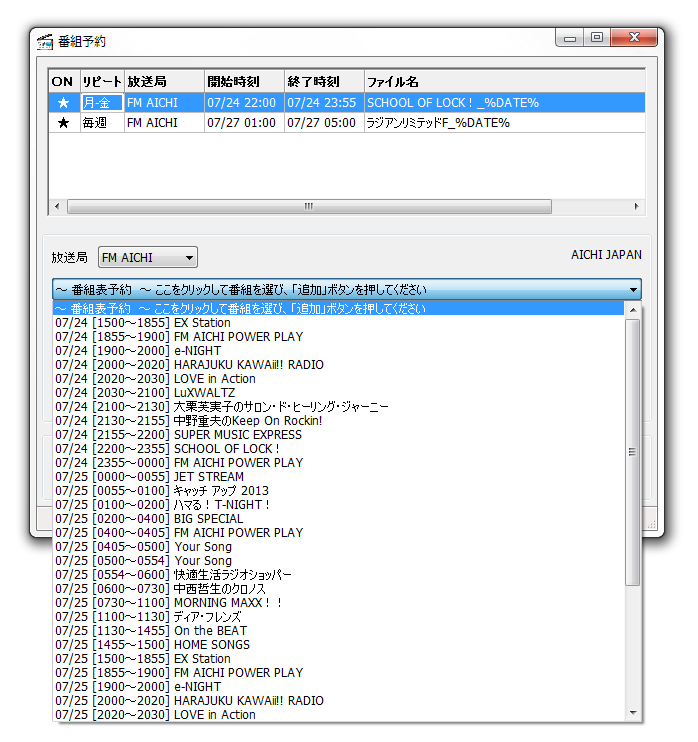Select 07/25 [1130~1455] On the BEAT
This screenshot has width=698, height=742.
tap(338, 631)
